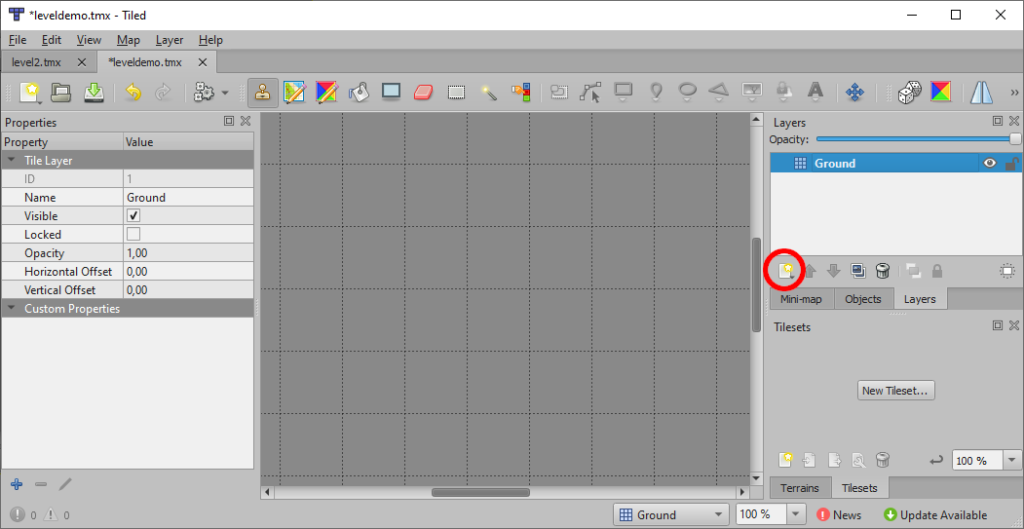Open the Map menu
The height and width of the screenshot is (529, 1024).
click(x=129, y=40)
